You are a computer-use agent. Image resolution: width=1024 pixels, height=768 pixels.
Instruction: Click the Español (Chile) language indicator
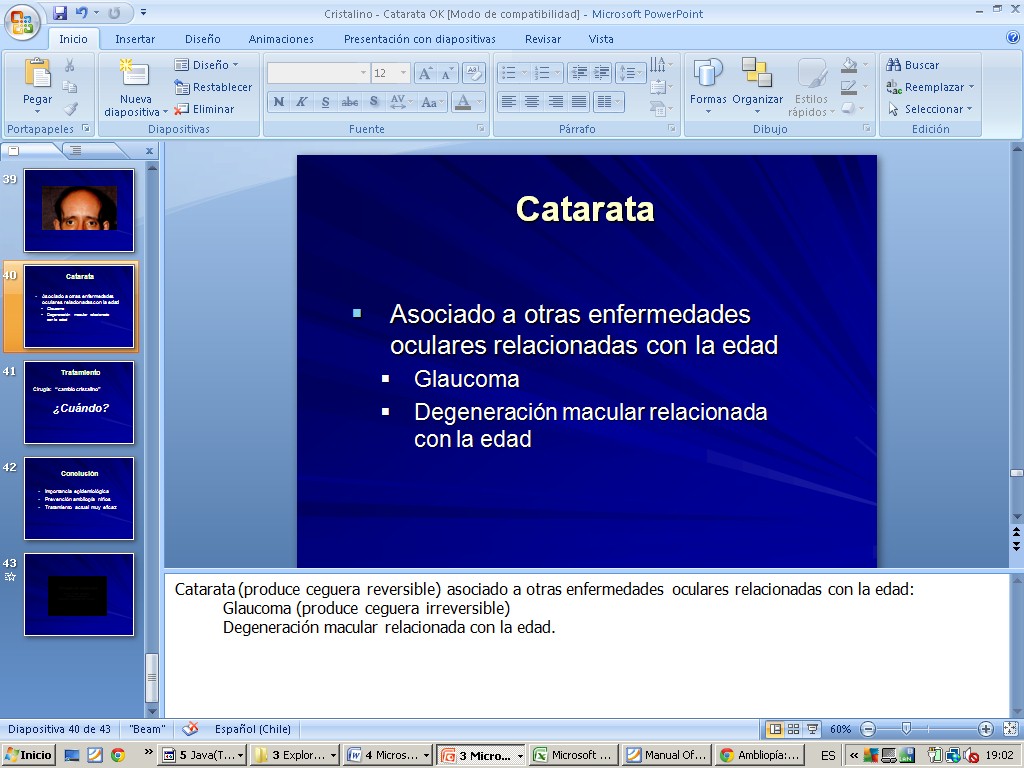point(252,729)
